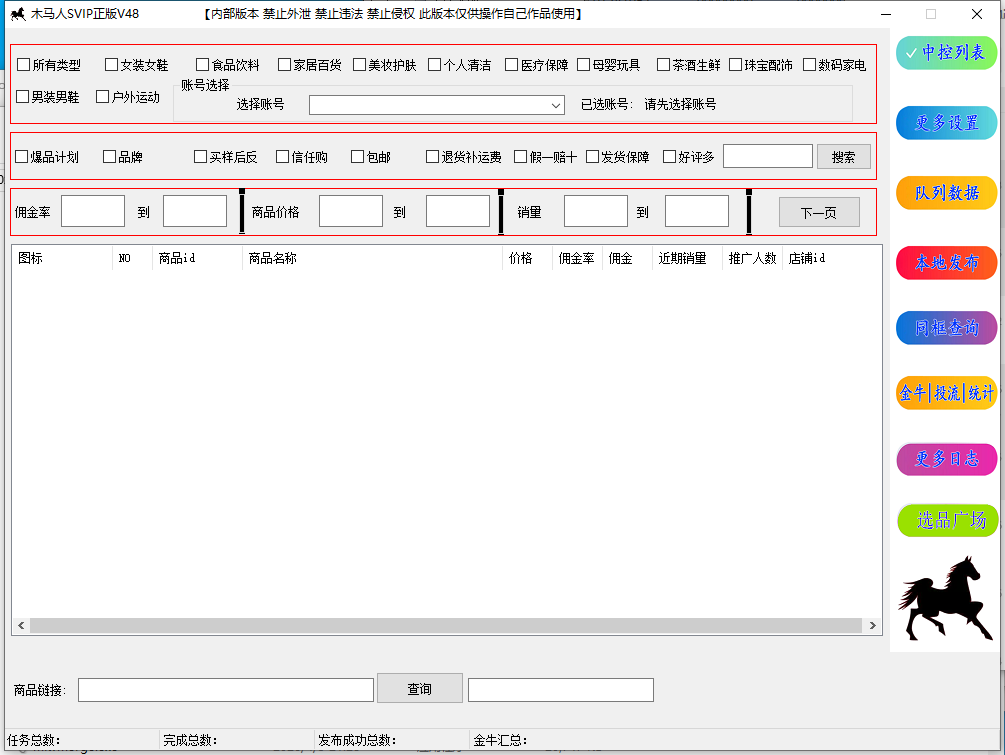Toggle the 户外运动 checkbox
1005x755 pixels.
coord(103,97)
